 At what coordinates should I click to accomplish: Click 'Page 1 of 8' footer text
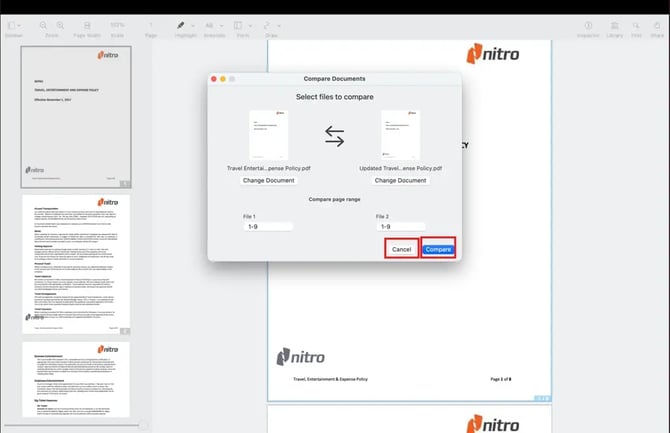500,379
